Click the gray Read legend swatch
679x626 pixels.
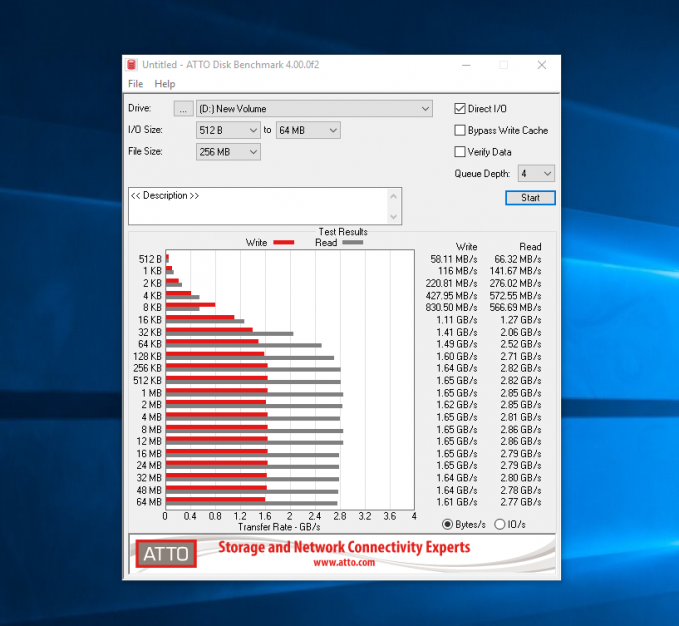pyautogui.click(x=352, y=242)
